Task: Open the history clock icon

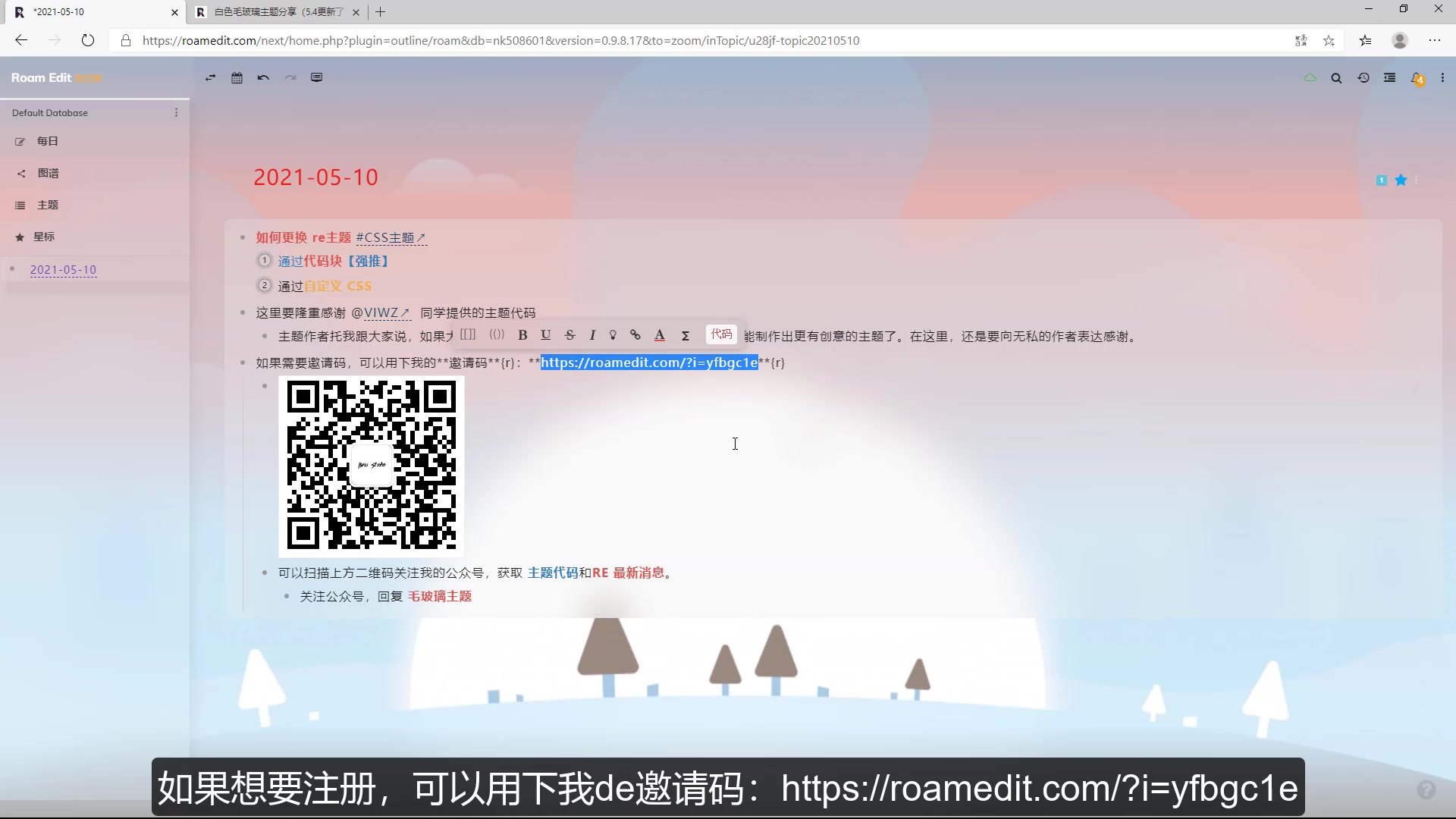Action: (1363, 77)
